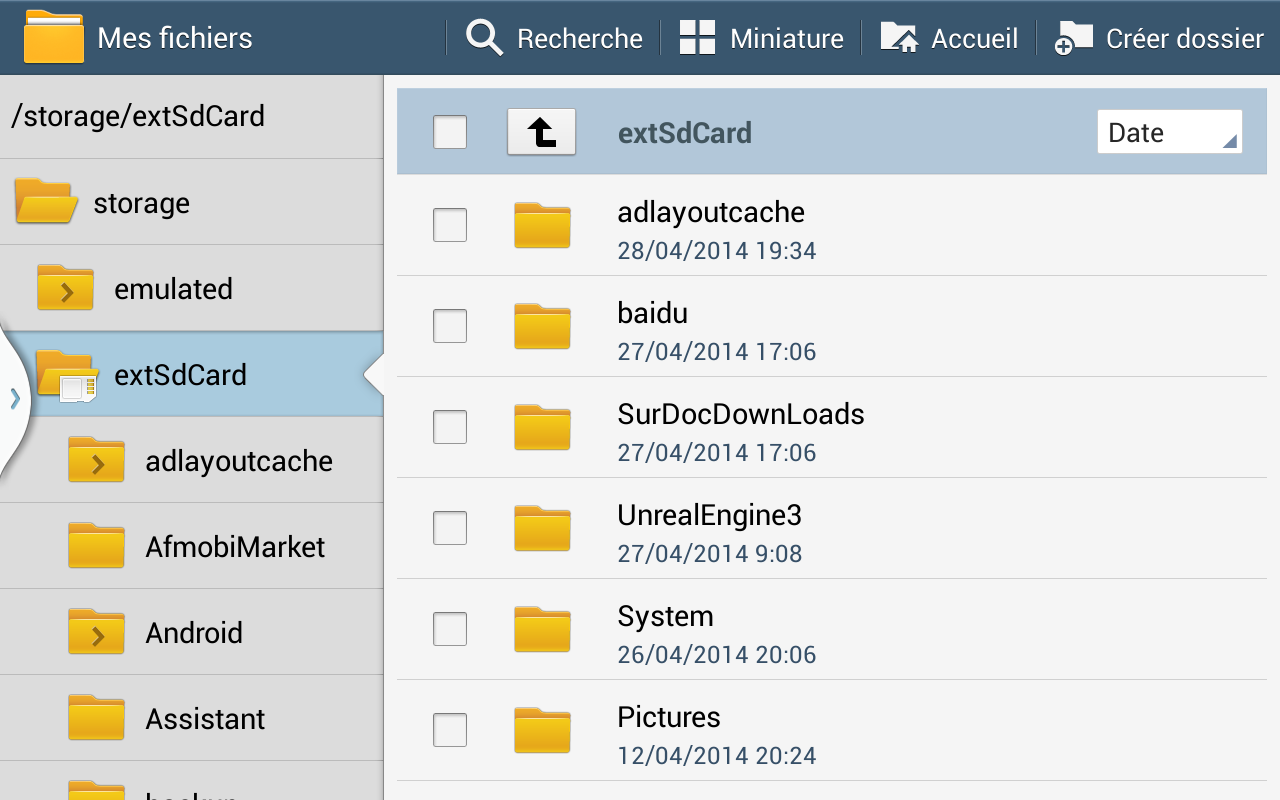Check the SurDocDownLoads folder checkbox
This screenshot has height=800, width=1280.
[450, 427]
